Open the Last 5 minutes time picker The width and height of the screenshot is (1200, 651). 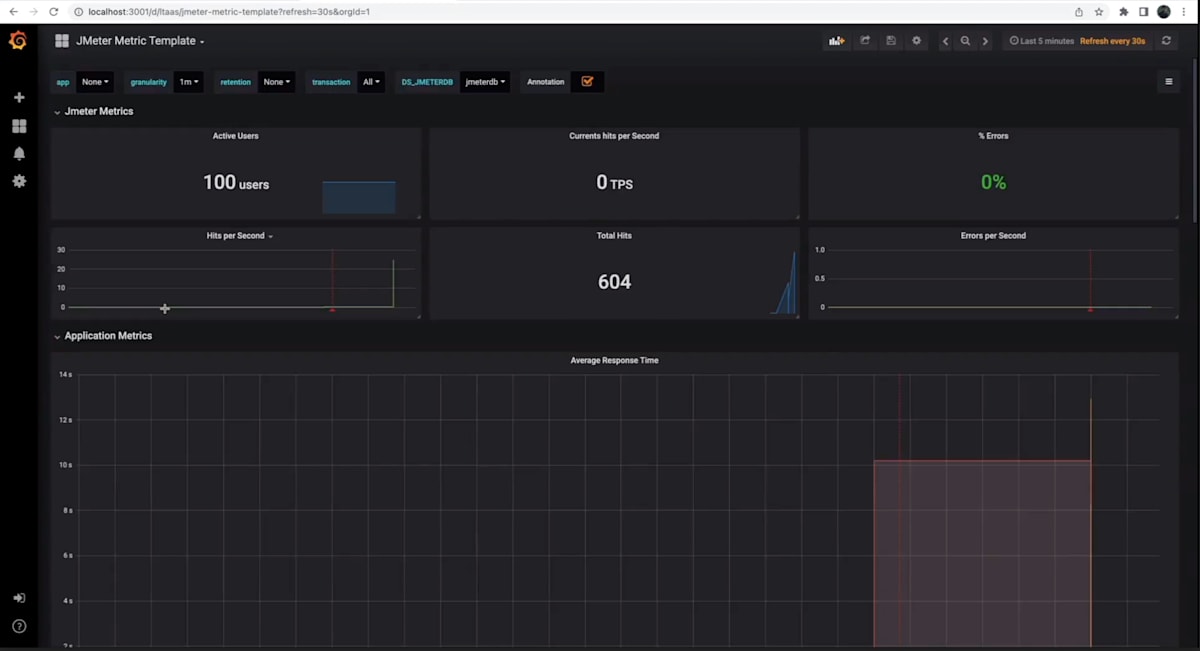[1041, 41]
